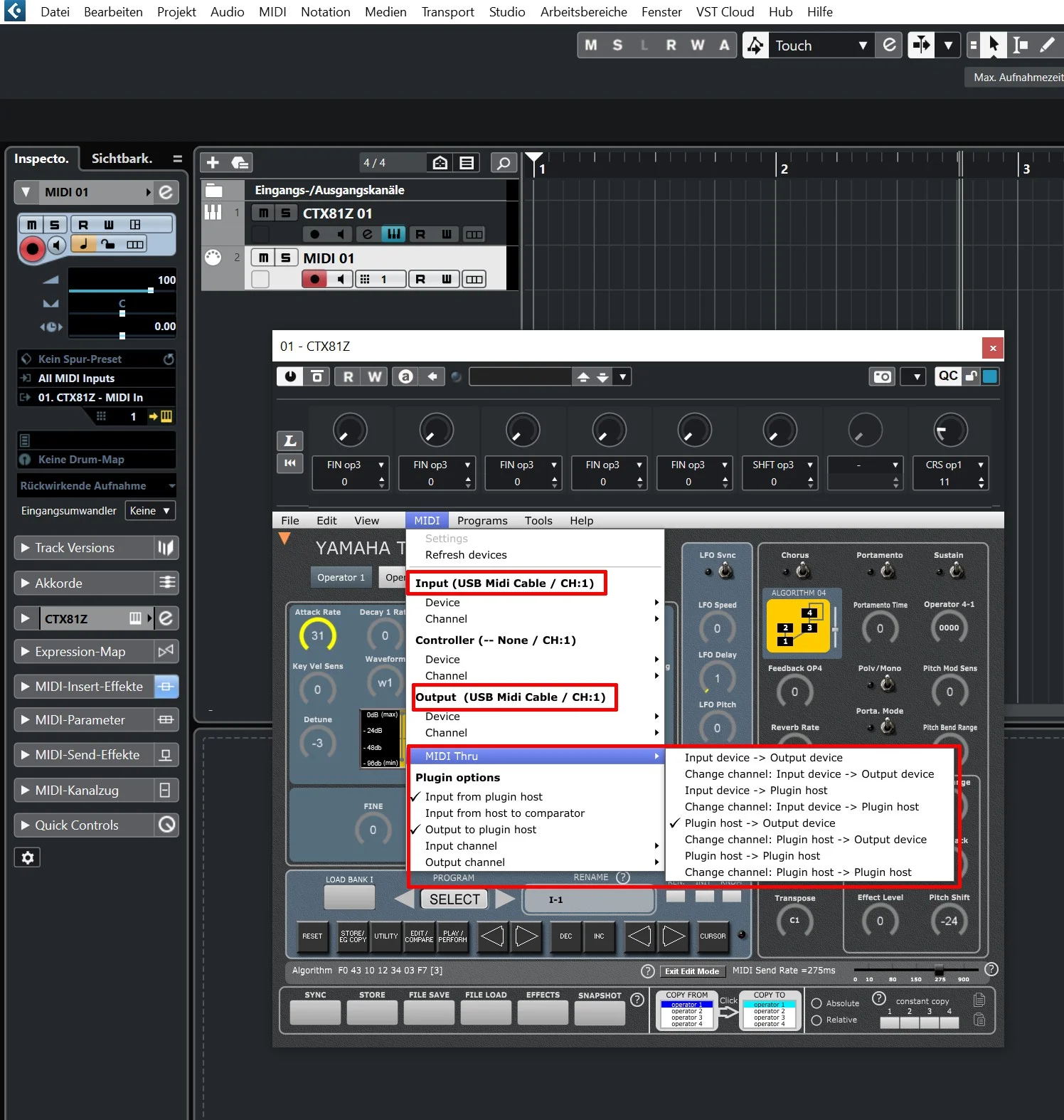Open the plugin Programs menu
Viewport: 1064px width, 1120px height.
click(x=482, y=521)
